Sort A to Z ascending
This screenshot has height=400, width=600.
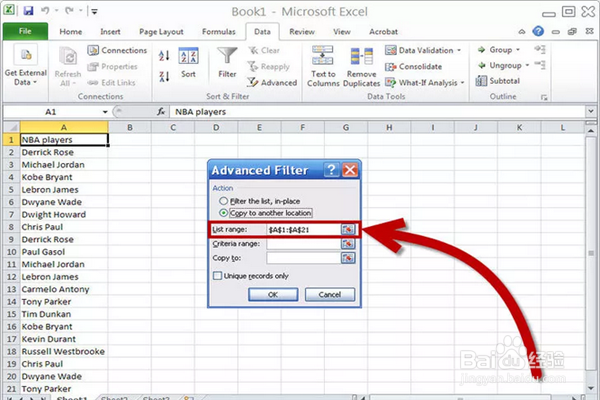[x=164, y=56]
